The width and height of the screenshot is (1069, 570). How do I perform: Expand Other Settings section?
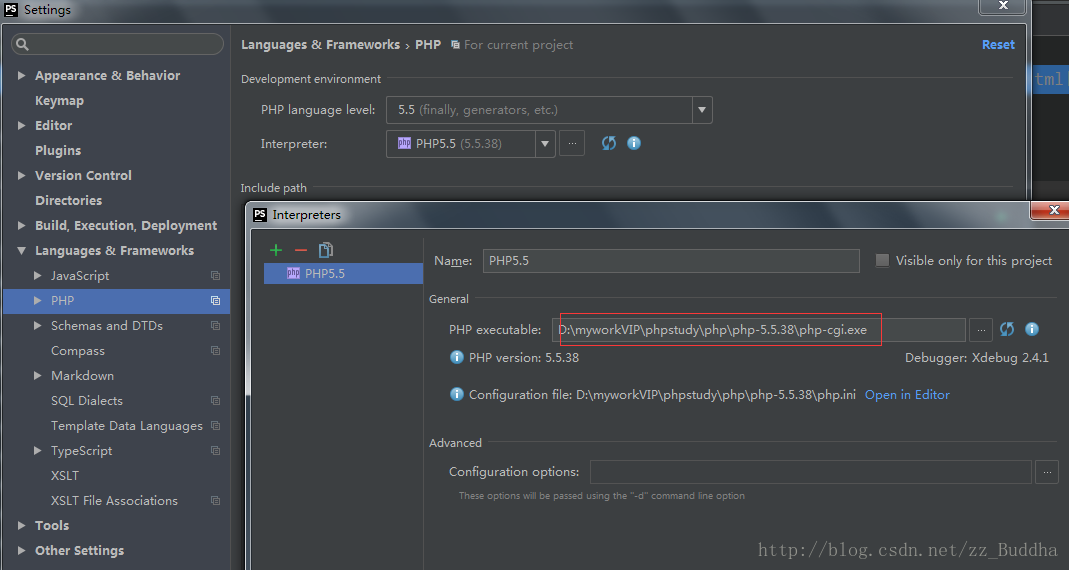tap(21, 551)
